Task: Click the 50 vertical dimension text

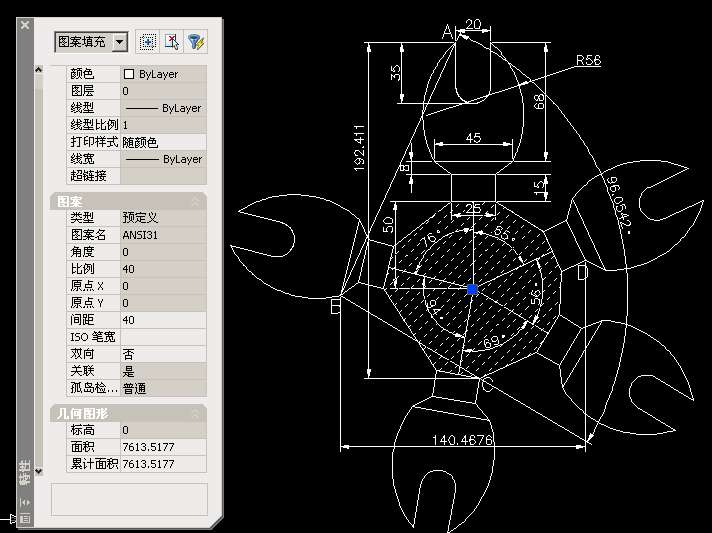Action: click(387, 225)
